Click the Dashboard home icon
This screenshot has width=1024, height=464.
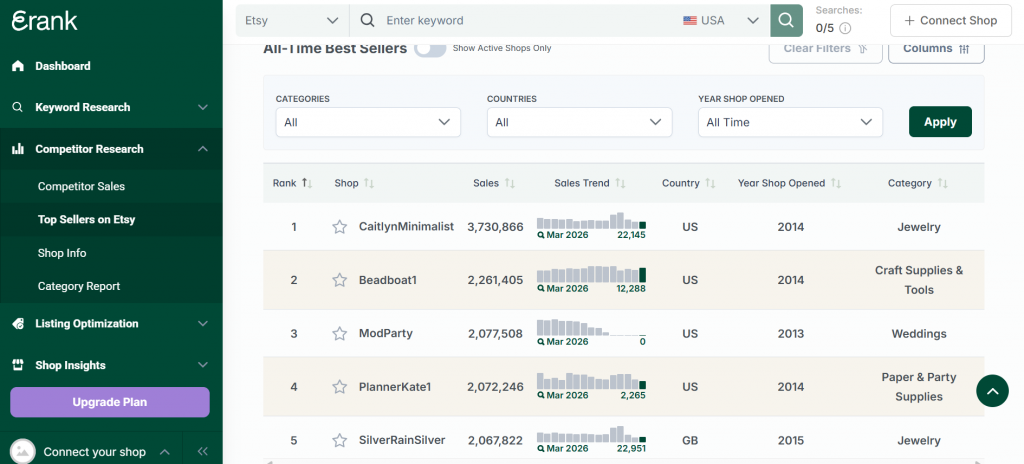18,66
